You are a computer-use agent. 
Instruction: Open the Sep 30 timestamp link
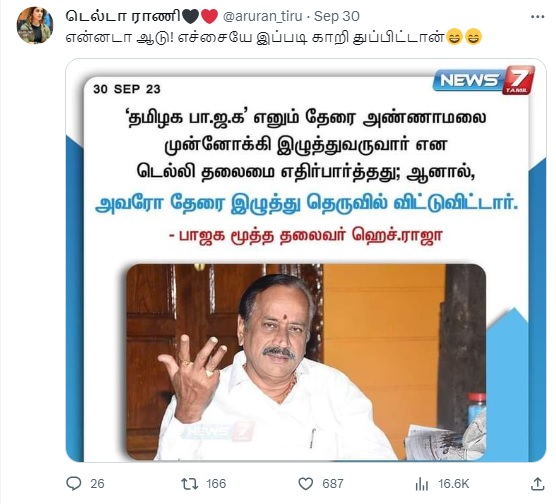(337, 16)
